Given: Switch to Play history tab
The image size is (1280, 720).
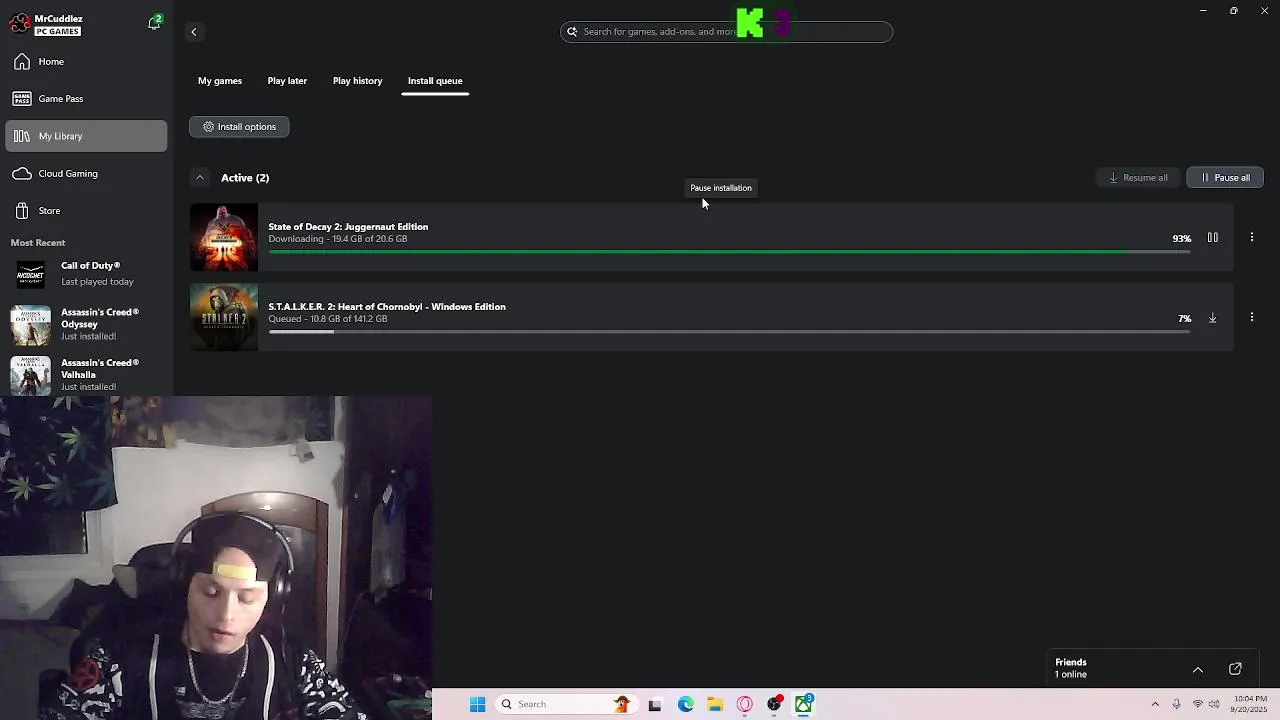Looking at the screenshot, I should coord(357,81).
